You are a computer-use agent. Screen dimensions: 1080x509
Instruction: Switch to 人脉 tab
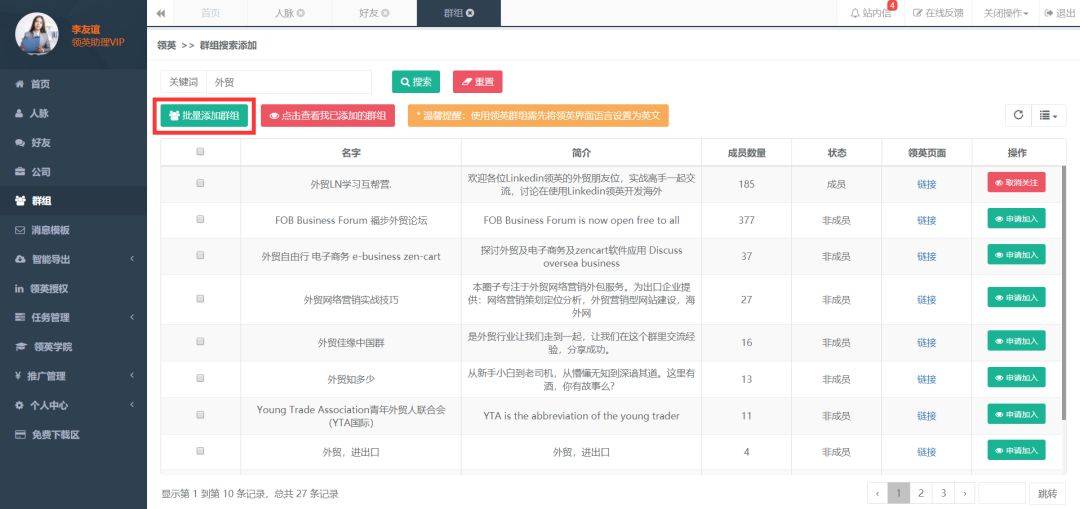(x=284, y=13)
